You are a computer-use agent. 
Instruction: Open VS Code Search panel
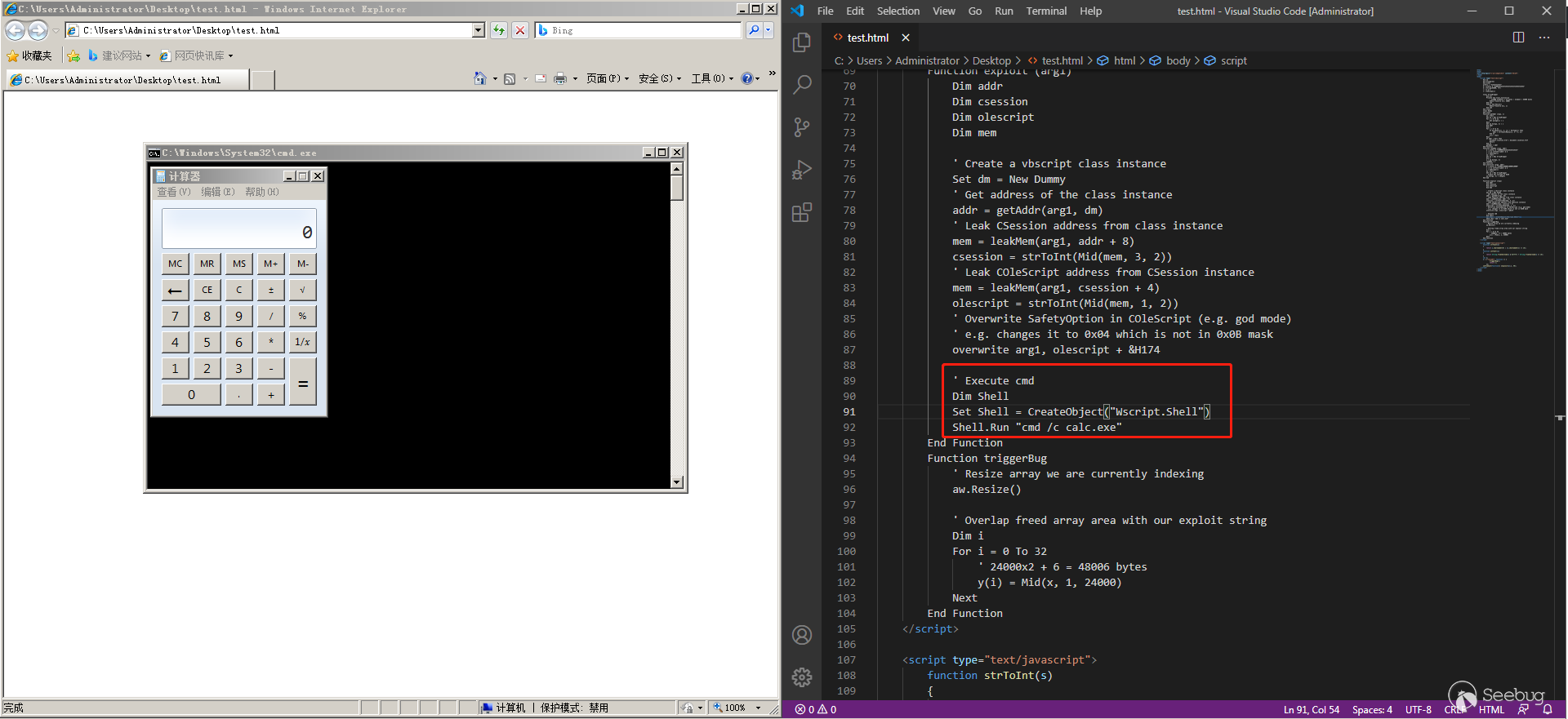tap(802, 85)
